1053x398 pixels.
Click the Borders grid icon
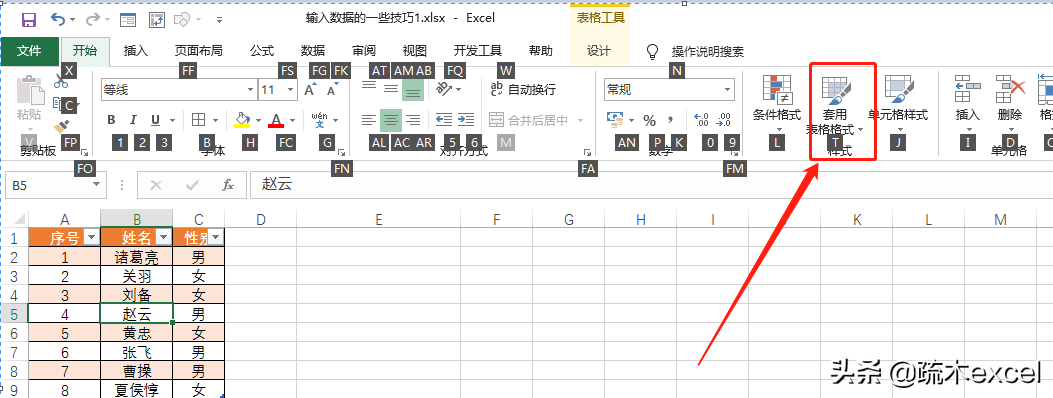[198, 120]
